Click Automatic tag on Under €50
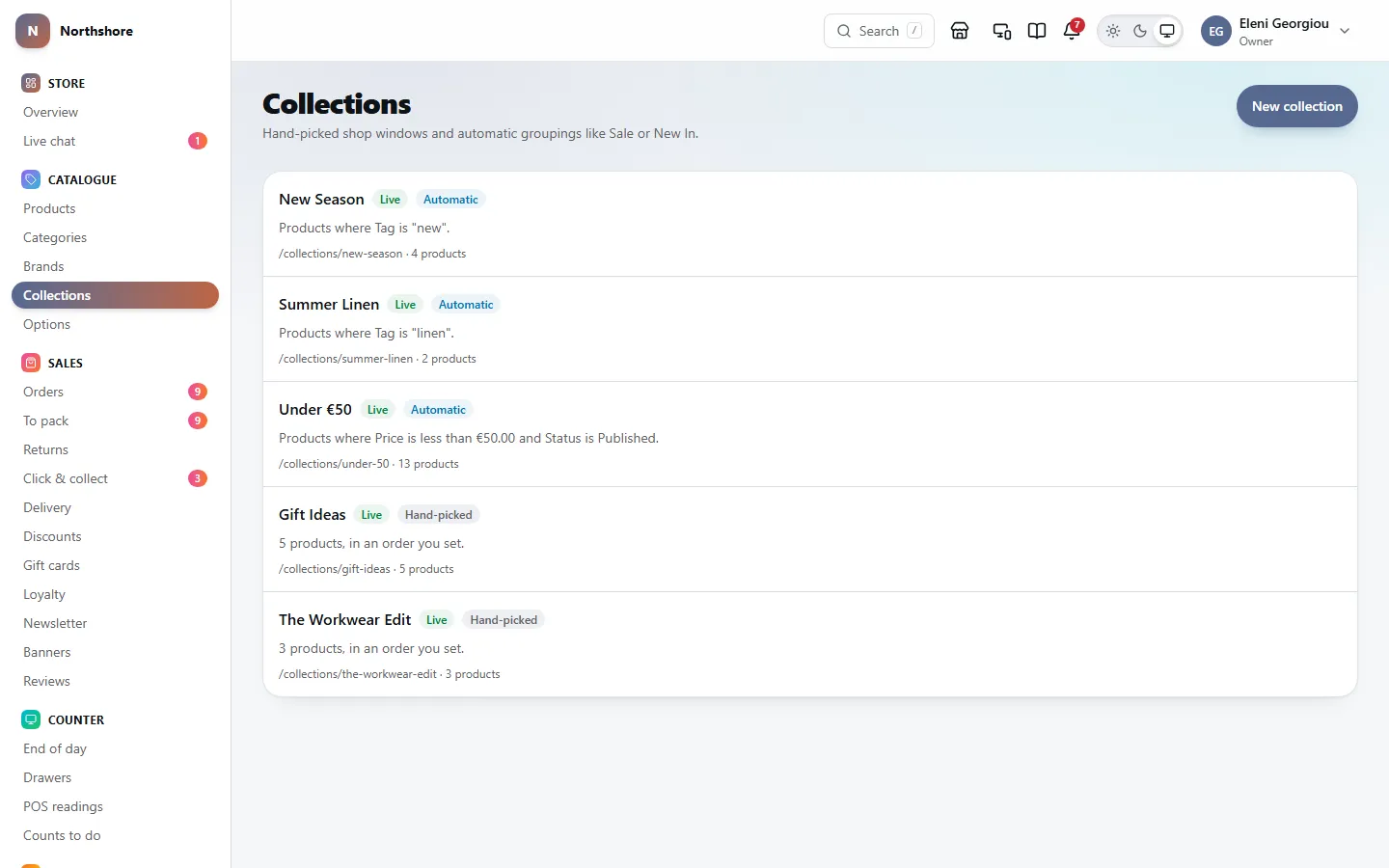 pyautogui.click(x=438, y=410)
